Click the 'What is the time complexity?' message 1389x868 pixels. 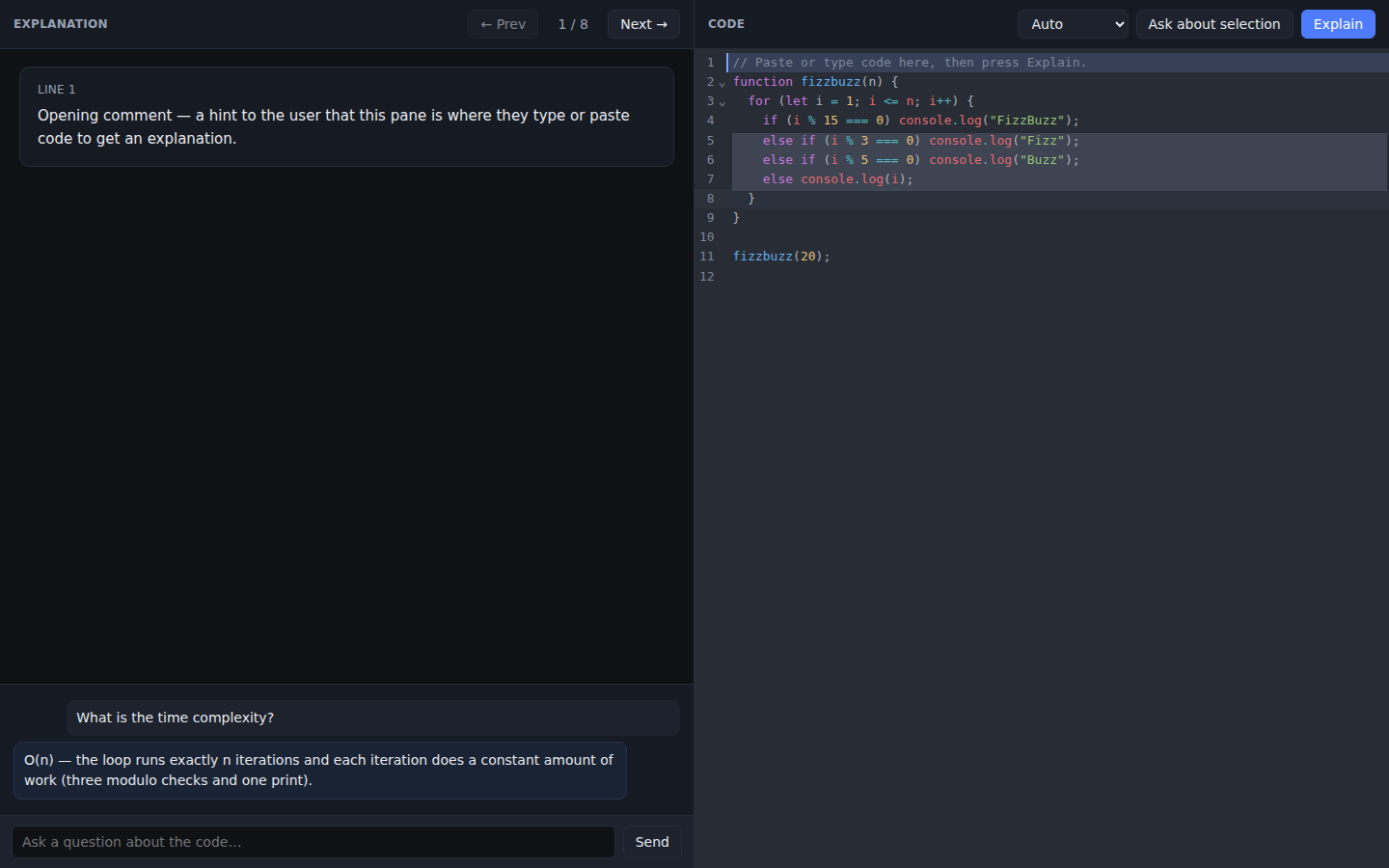[373, 718]
